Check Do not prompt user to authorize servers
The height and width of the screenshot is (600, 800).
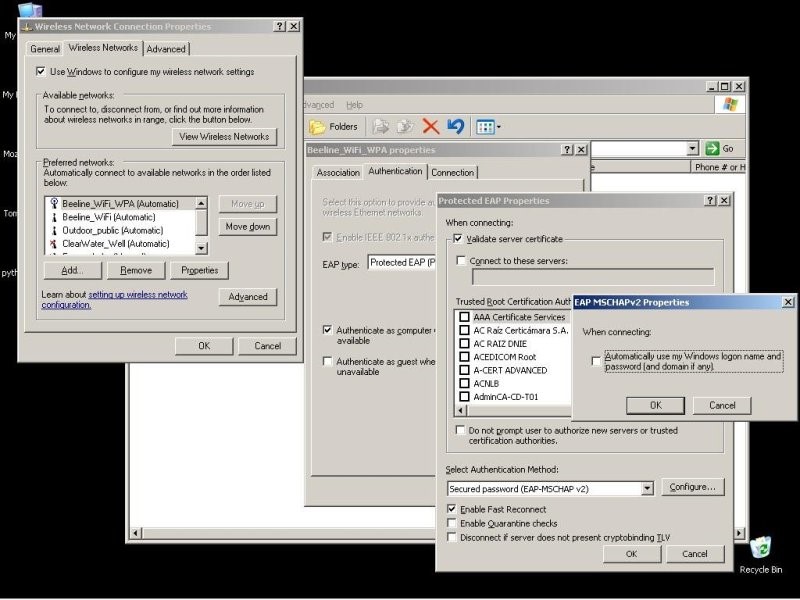pos(461,430)
